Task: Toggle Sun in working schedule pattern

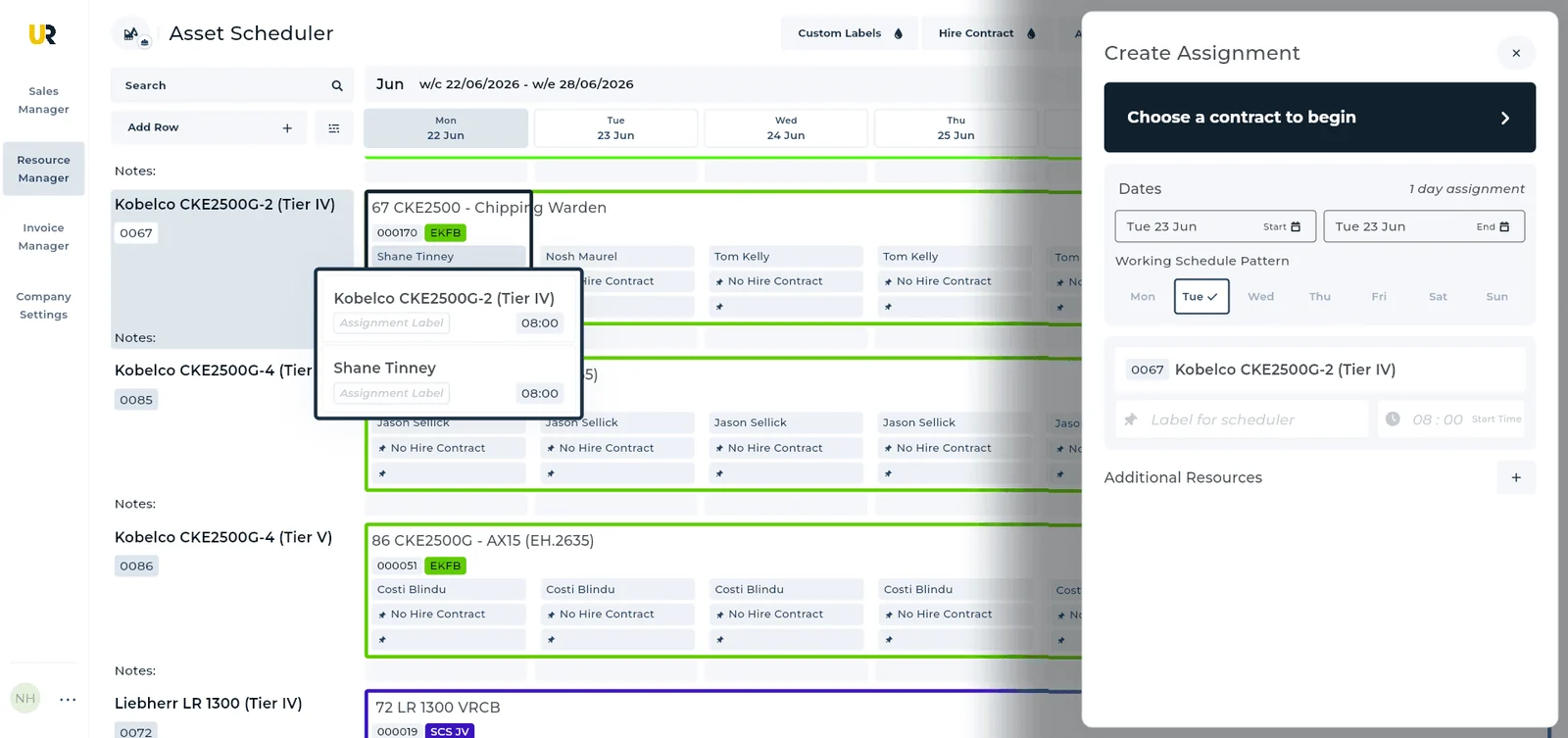Action: coord(1496,297)
